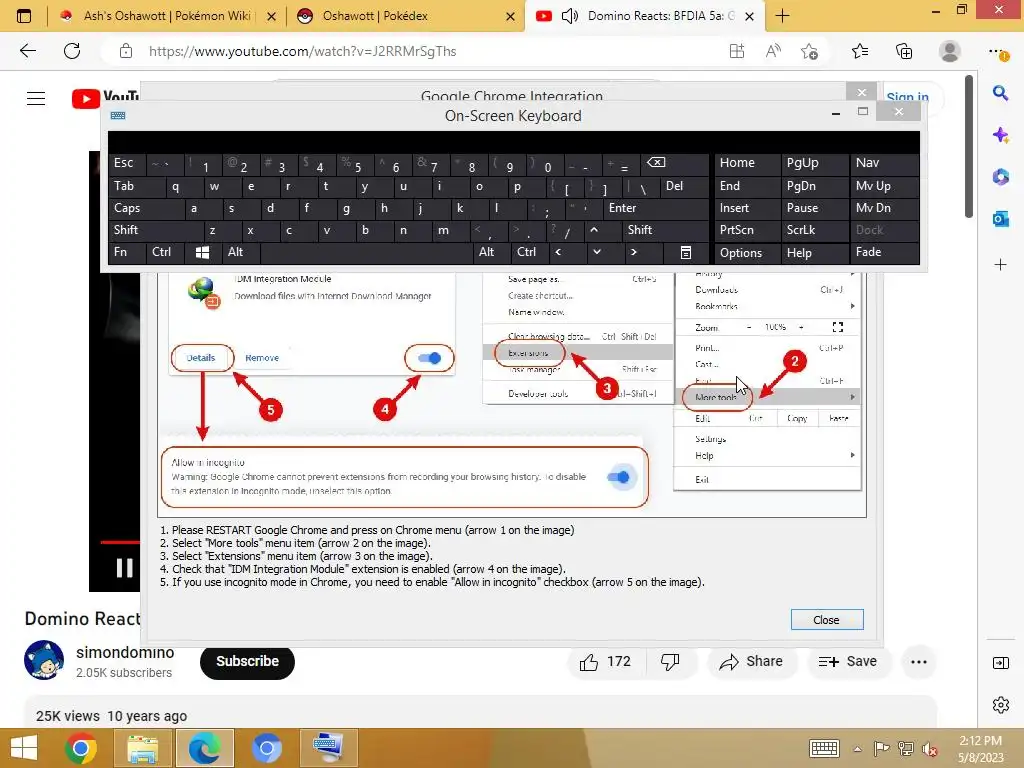Dislike the video with thumbs down
This screenshot has height=768, width=1024.
[670, 662]
